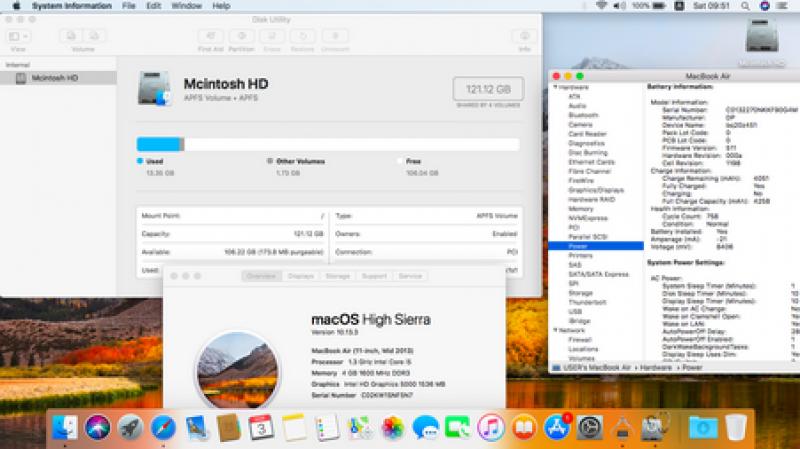800x449 pixels.
Task: Click macOS High Sierra logo in About window
Action: pyautogui.click(x=238, y=370)
